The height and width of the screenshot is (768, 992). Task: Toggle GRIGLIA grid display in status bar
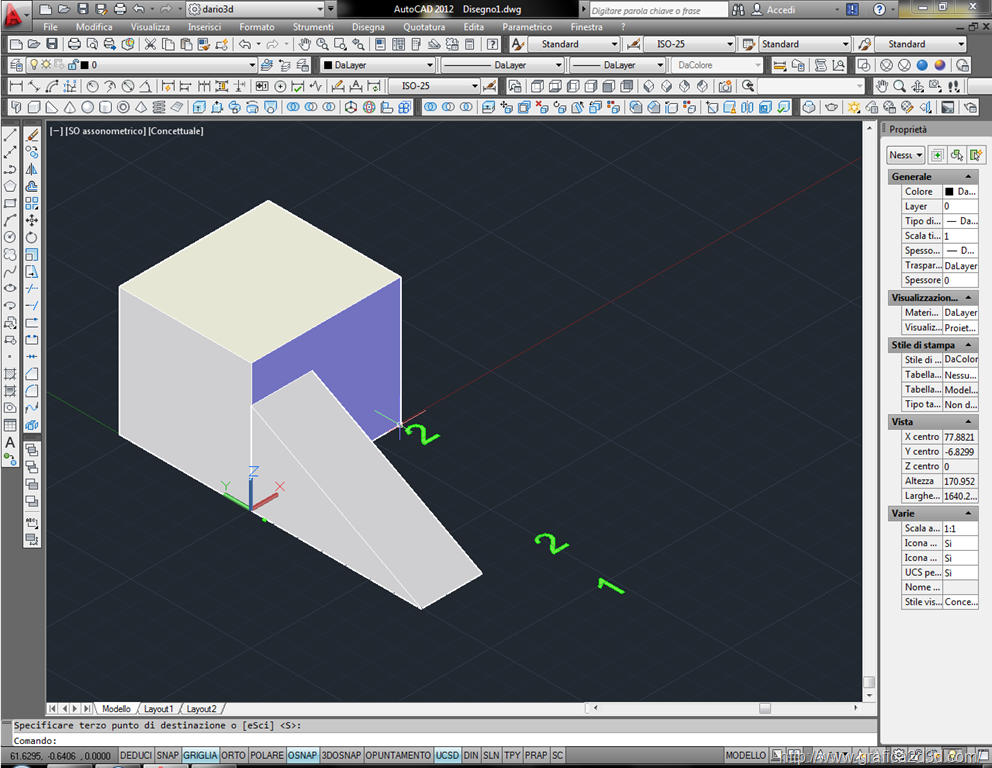click(x=200, y=756)
